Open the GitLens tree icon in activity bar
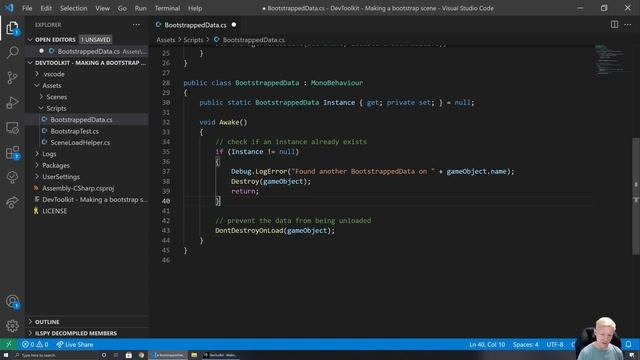The height and width of the screenshot is (360, 640). tap(12, 177)
